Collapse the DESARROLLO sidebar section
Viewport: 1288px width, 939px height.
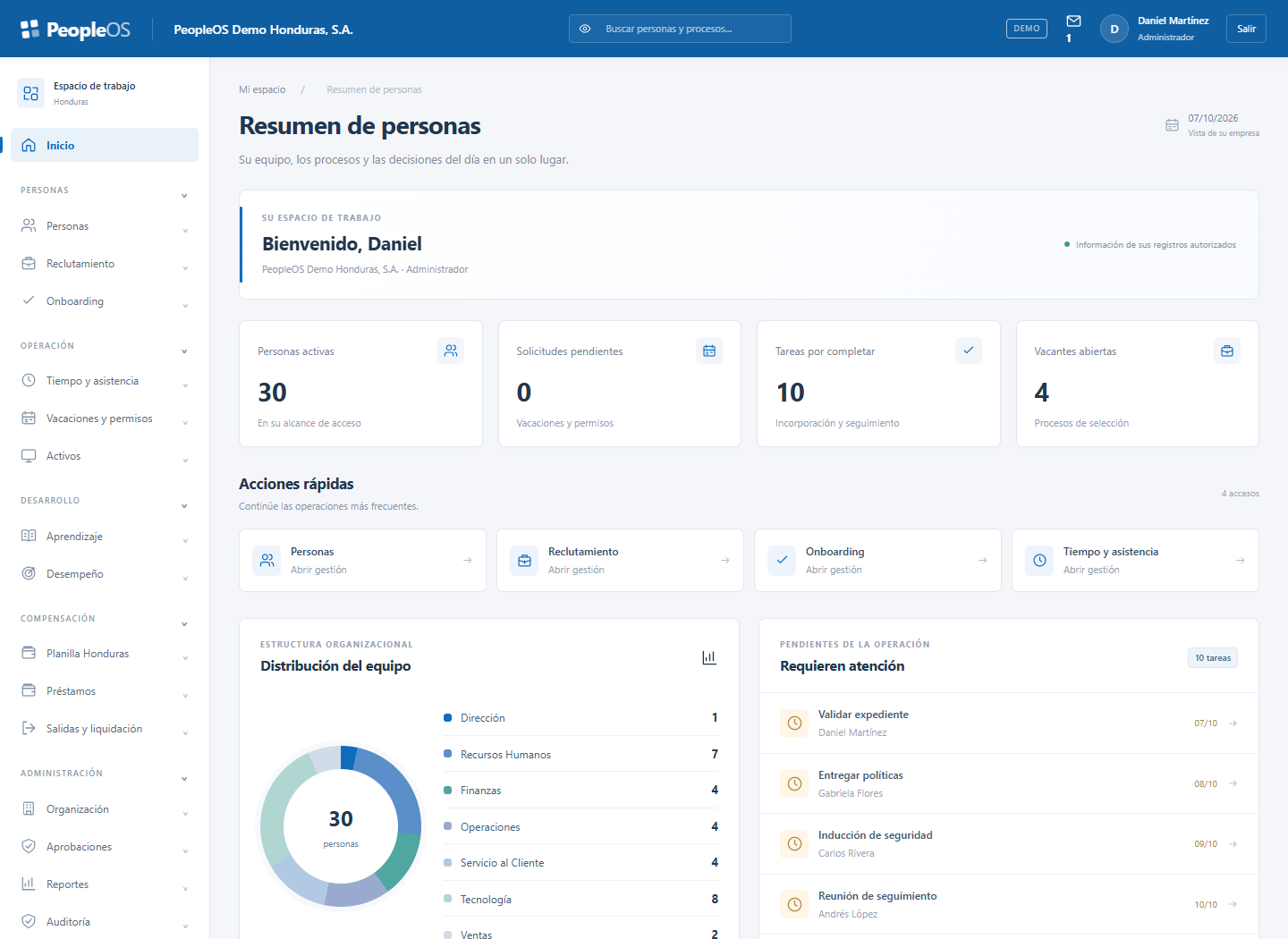tap(184, 506)
